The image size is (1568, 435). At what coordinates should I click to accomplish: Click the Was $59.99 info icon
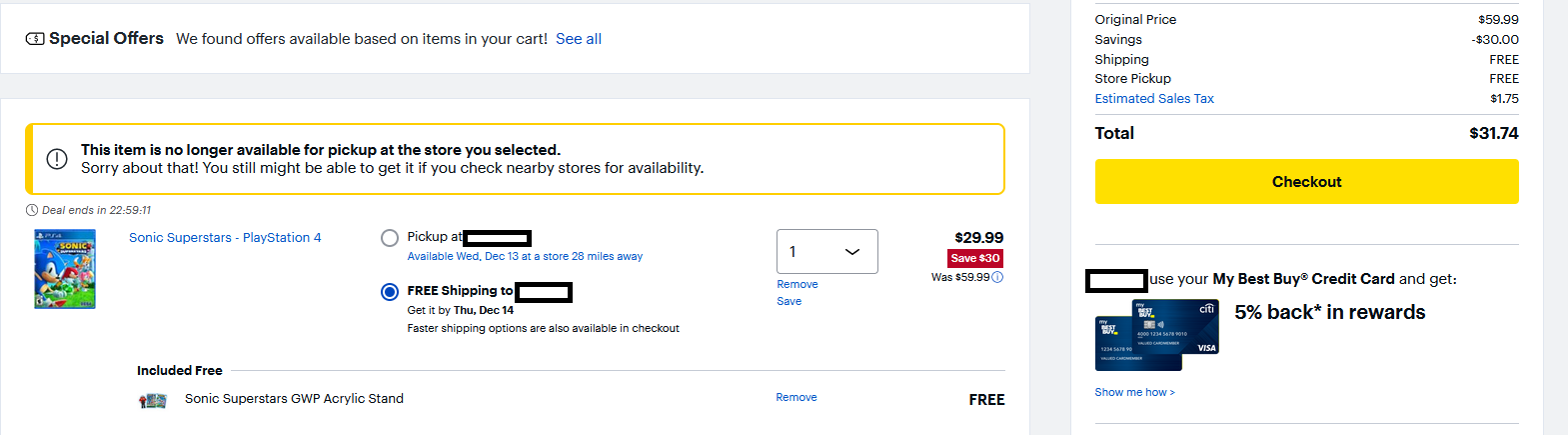tap(997, 278)
